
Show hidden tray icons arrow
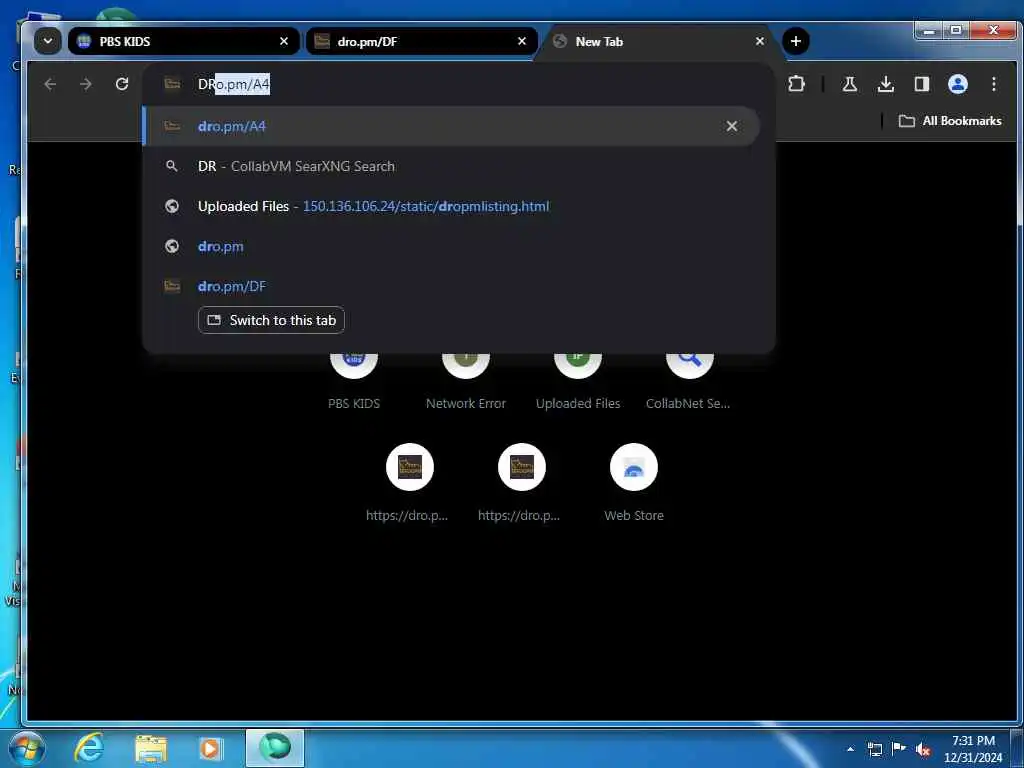point(850,749)
